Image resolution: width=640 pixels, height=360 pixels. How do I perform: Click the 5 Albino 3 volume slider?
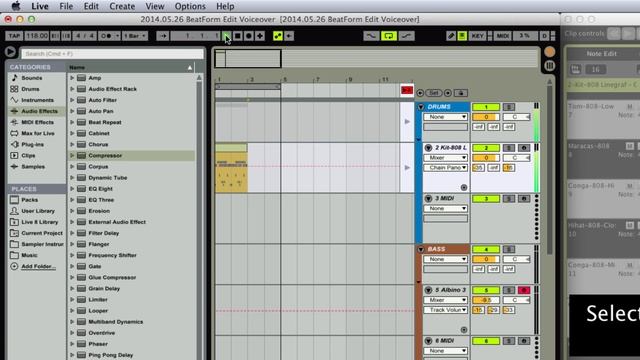(x=486, y=300)
